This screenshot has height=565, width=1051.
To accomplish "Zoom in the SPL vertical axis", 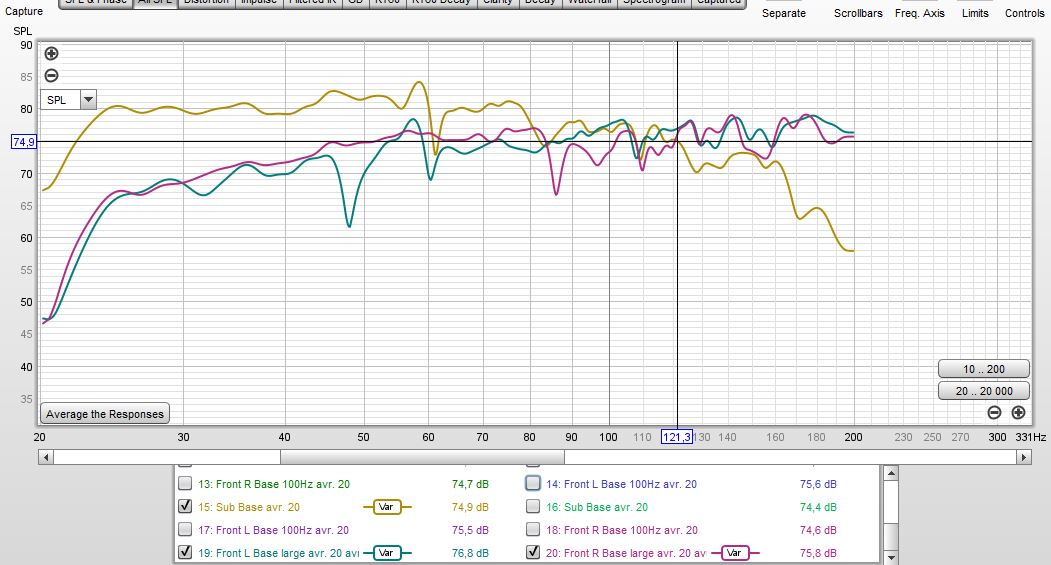I will point(51,54).
